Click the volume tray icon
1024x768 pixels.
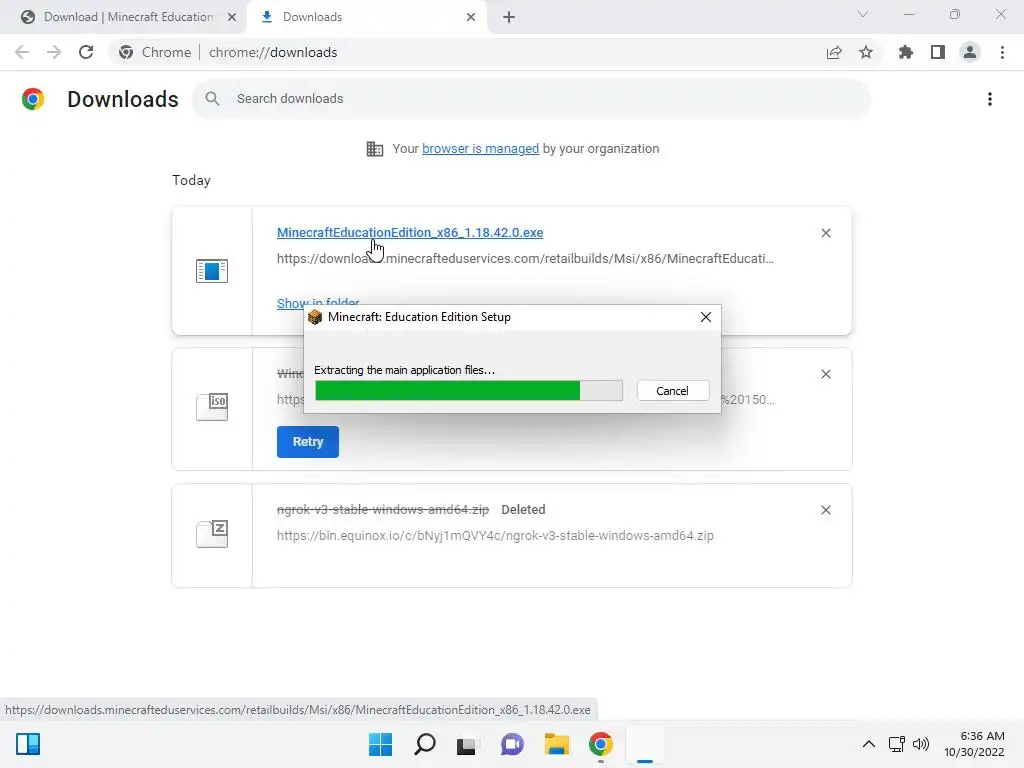point(921,744)
